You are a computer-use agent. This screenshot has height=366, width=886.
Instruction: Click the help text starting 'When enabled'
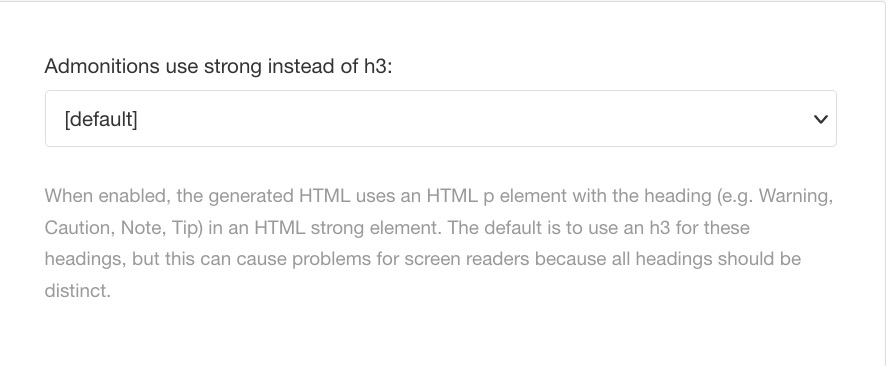[x=439, y=243]
